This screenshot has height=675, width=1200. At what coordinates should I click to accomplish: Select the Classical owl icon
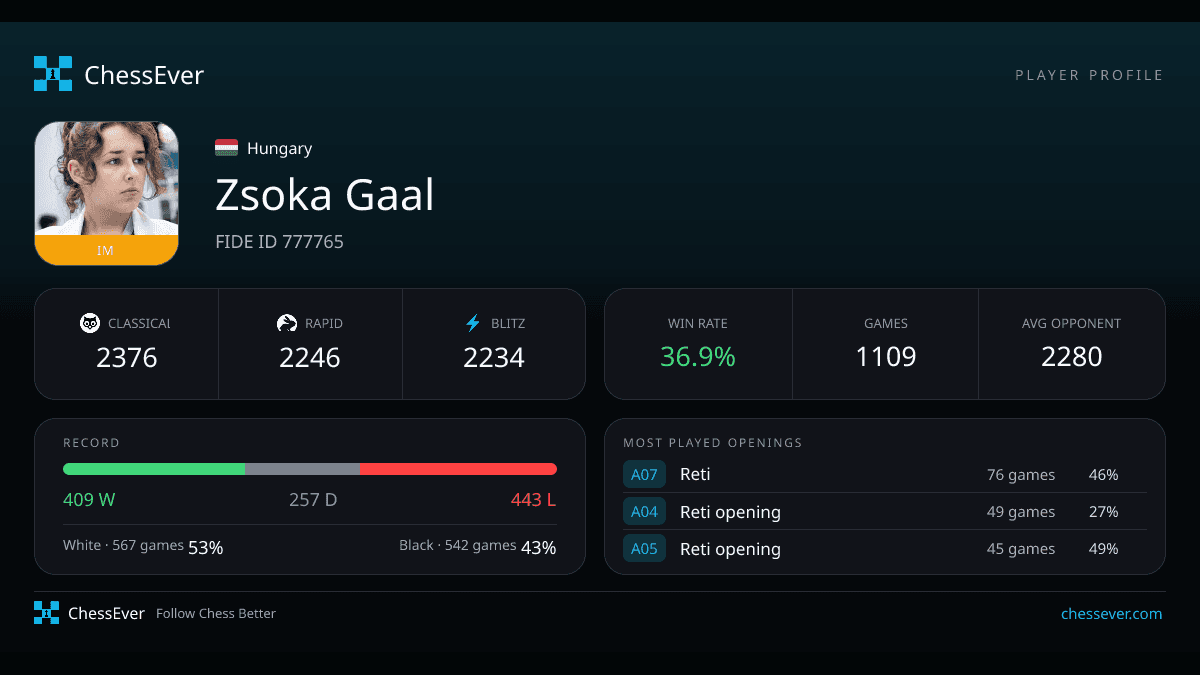click(90, 323)
